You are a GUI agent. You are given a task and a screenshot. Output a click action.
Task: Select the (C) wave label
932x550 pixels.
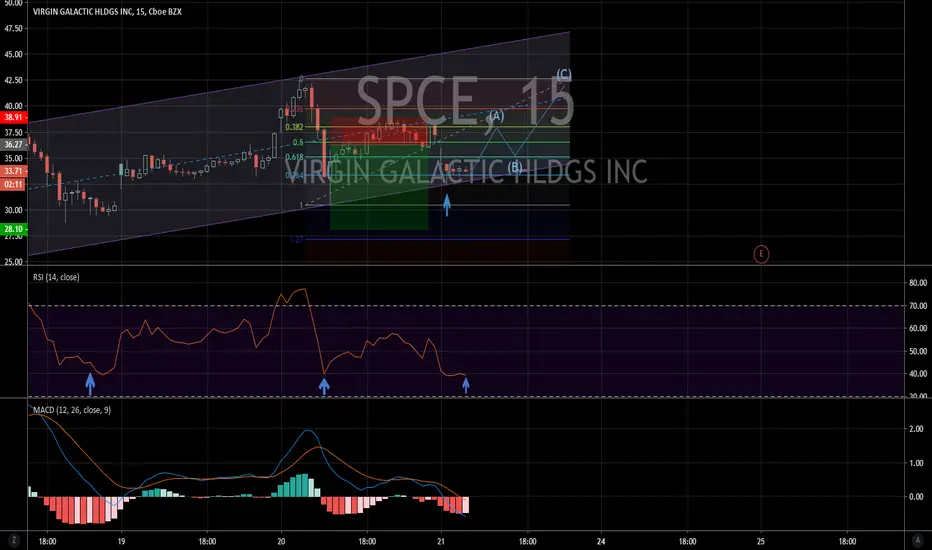tap(563, 74)
